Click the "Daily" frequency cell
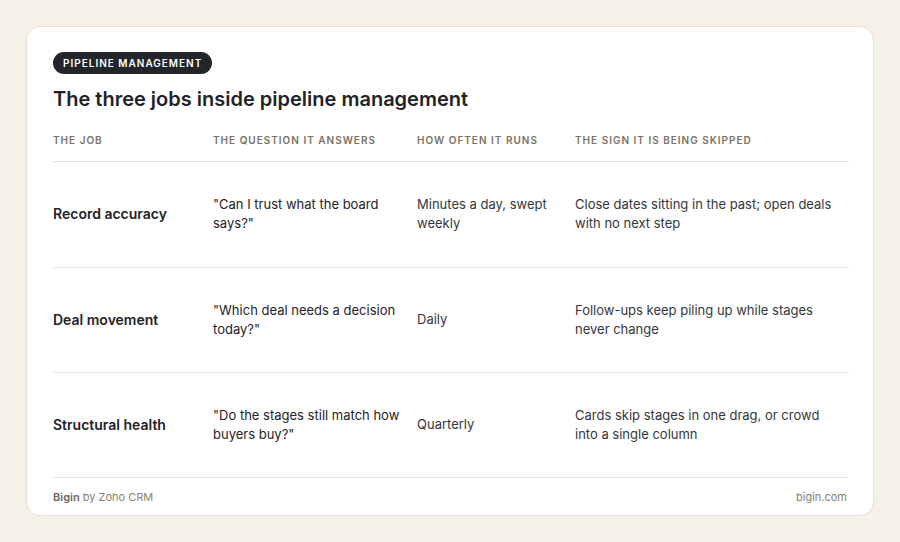900x542 pixels. [432, 319]
